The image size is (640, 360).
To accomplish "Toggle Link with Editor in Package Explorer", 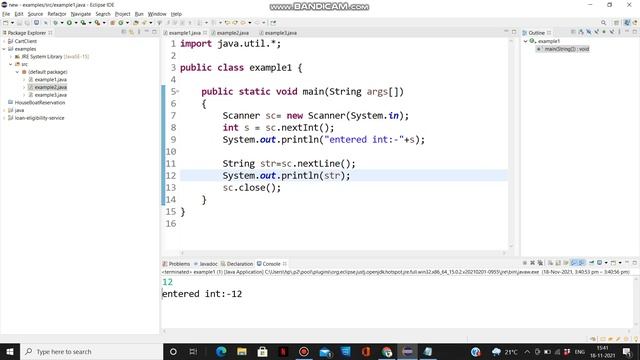I will 131,32.
